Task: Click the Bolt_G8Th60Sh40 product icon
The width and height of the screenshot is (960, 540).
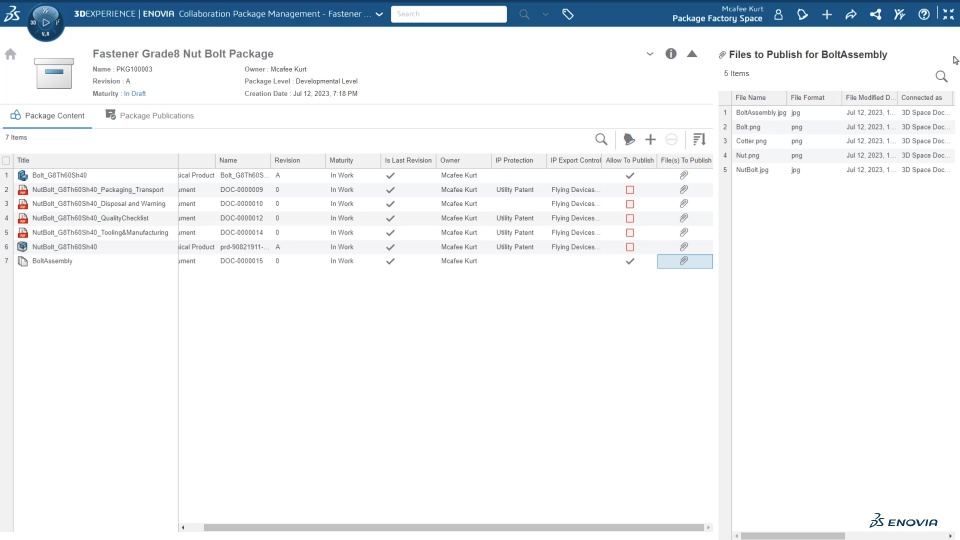Action: pos(23,175)
